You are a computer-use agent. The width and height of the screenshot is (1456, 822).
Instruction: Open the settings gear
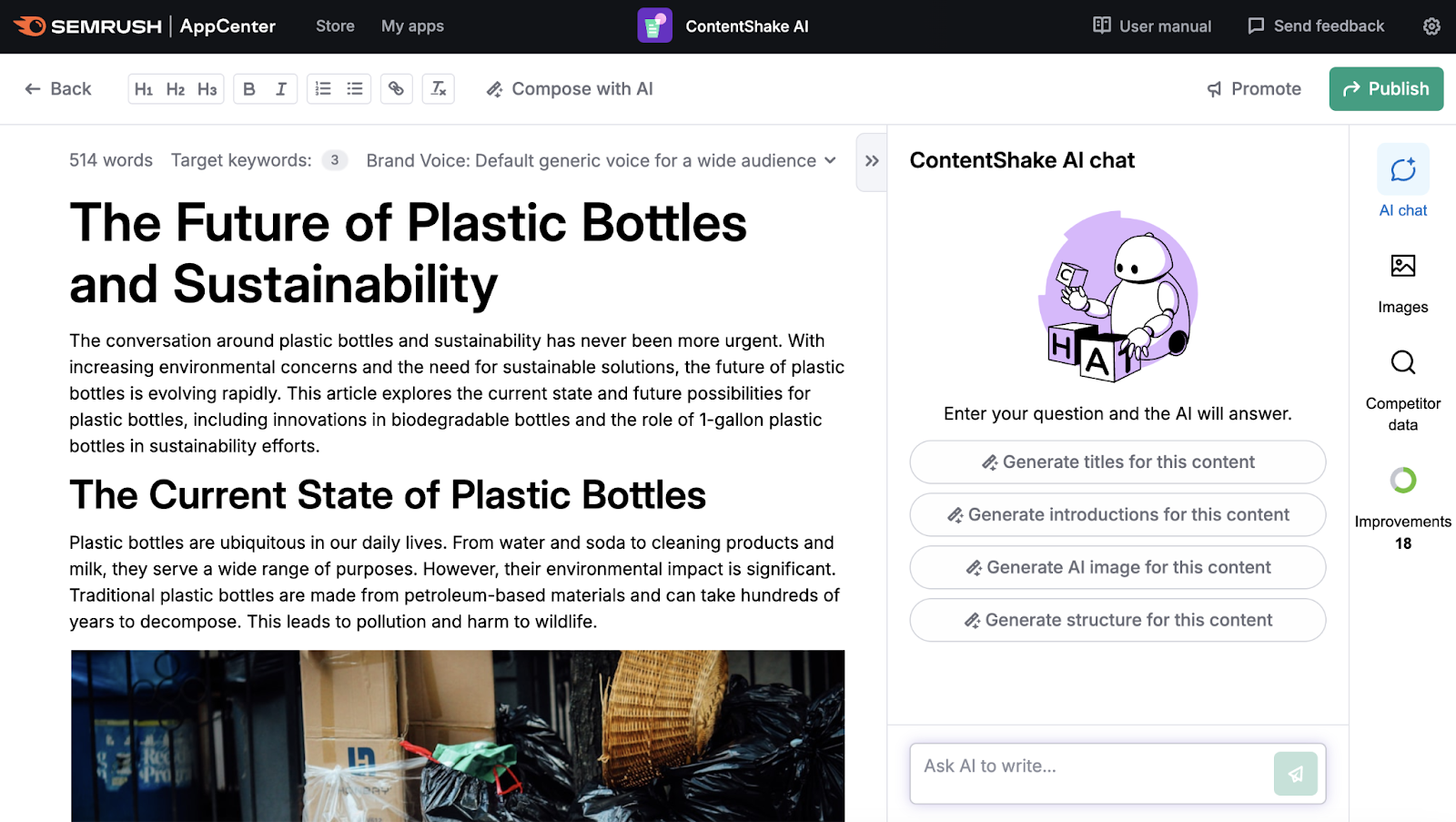point(1431,26)
